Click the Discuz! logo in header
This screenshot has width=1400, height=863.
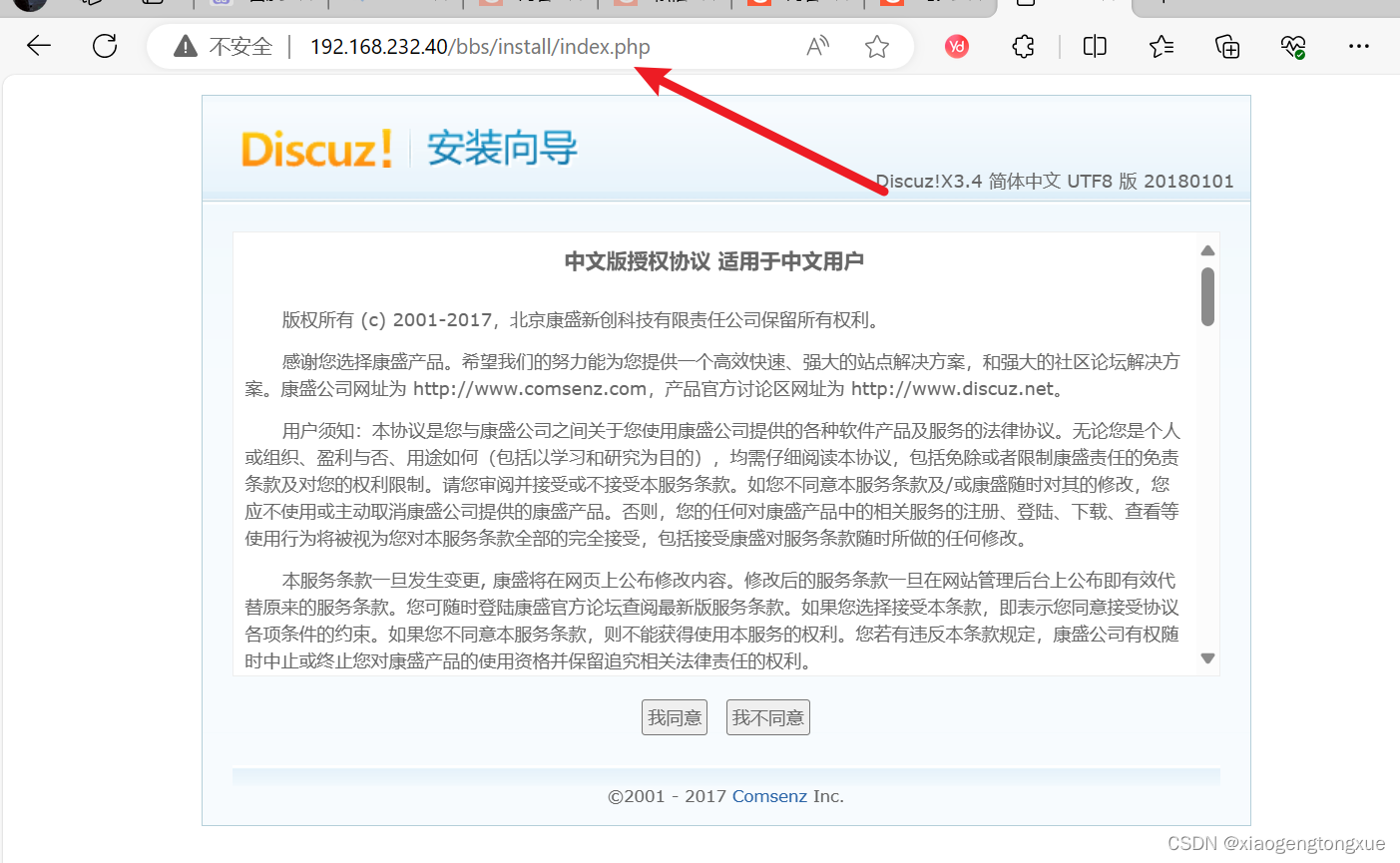coord(316,150)
